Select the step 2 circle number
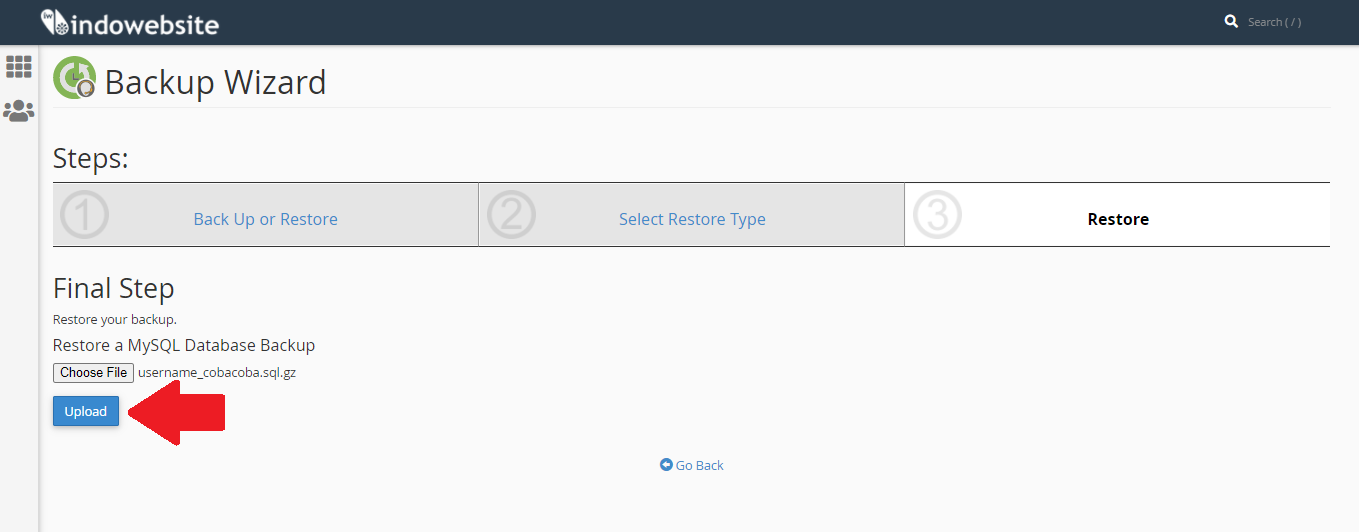 point(511,214)
